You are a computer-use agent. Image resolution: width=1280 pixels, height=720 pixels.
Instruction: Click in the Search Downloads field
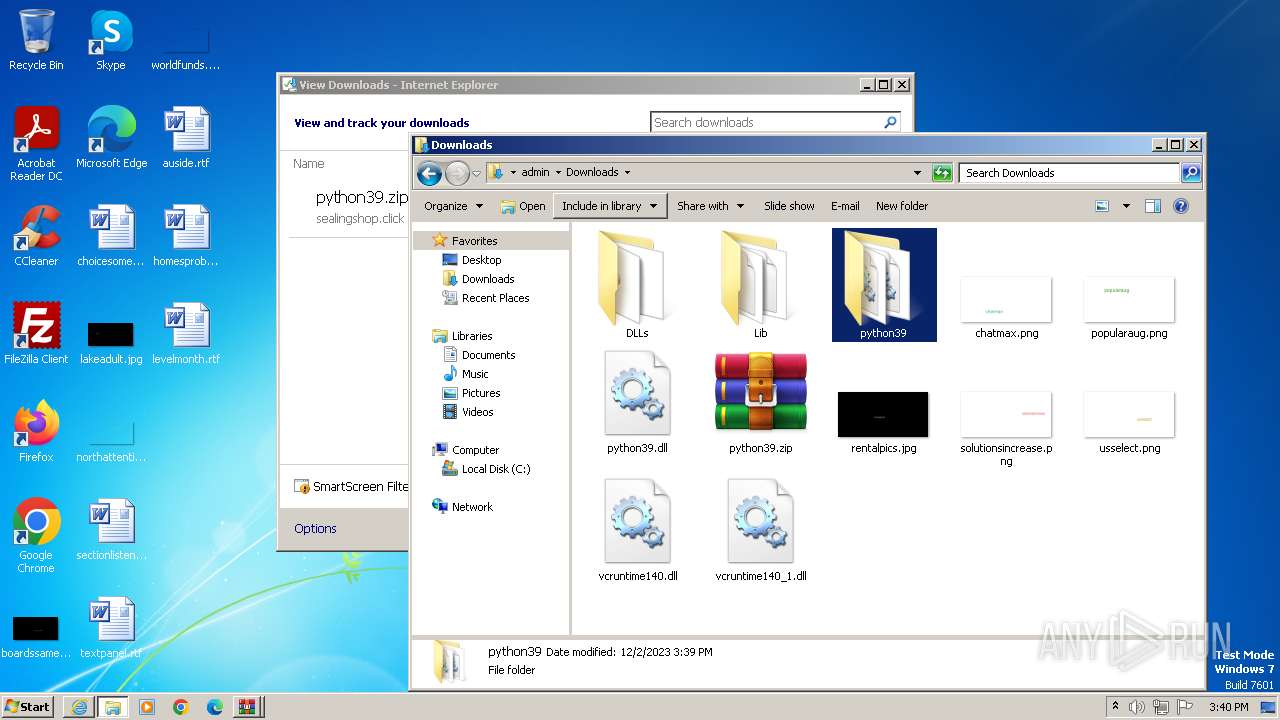1069,173
